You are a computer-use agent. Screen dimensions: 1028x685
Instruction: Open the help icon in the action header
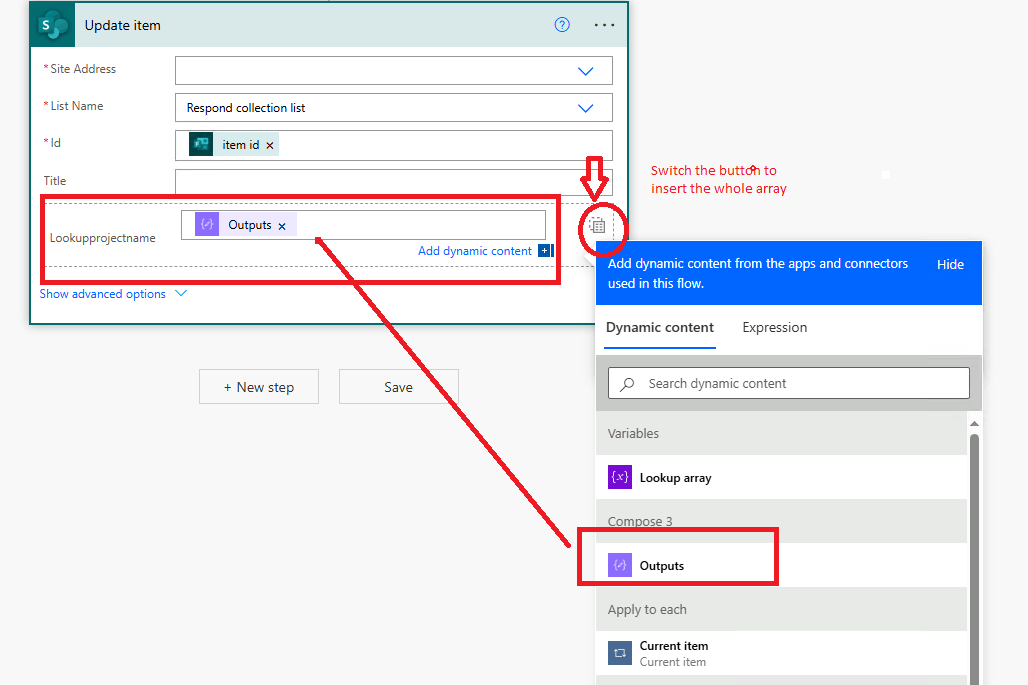[561, 25]
